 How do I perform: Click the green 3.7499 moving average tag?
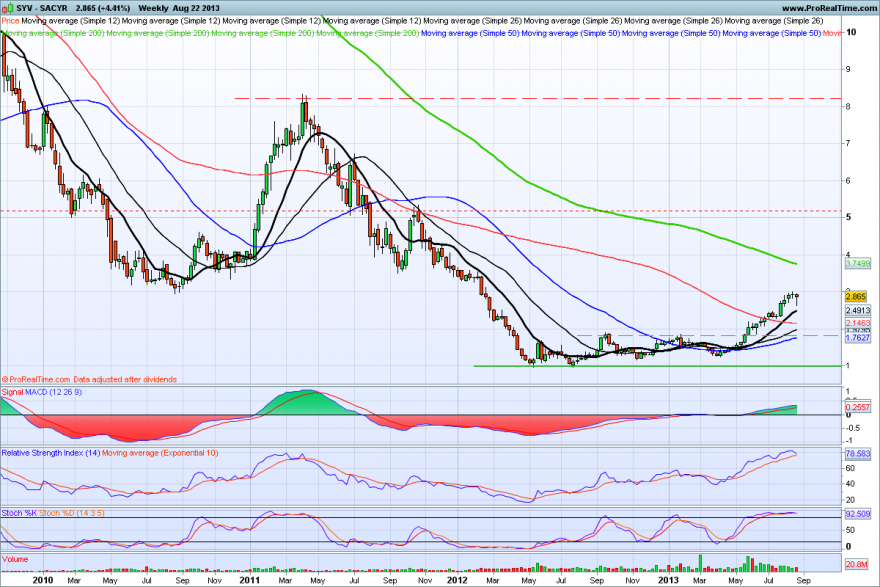click(858, 263)
